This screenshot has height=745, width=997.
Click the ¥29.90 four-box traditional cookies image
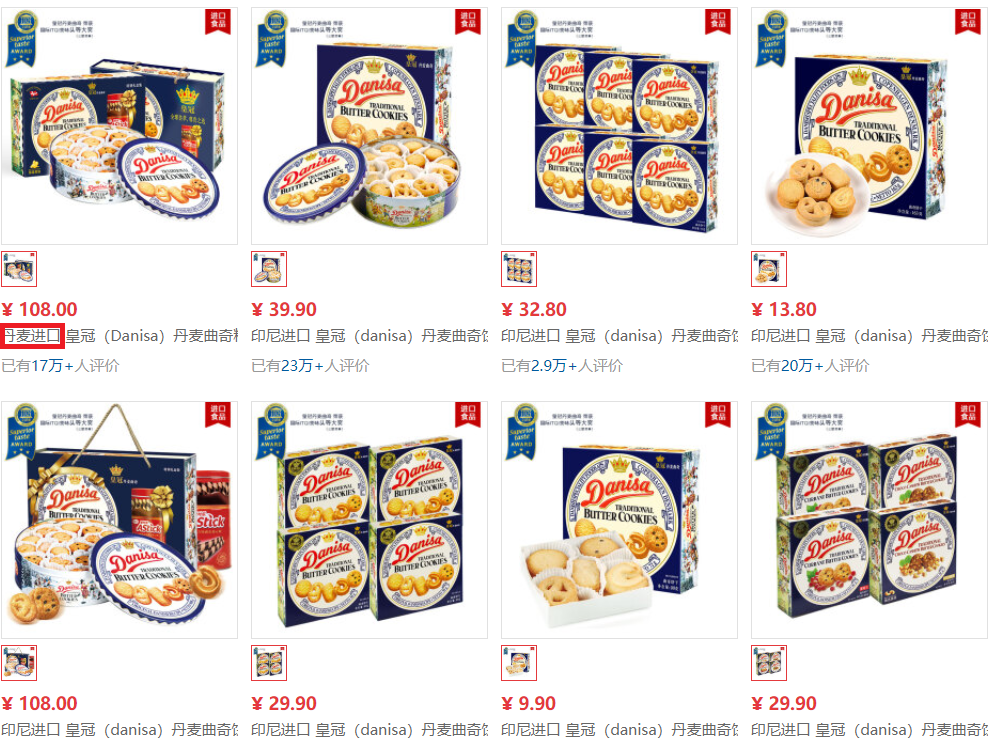(369, 520)
